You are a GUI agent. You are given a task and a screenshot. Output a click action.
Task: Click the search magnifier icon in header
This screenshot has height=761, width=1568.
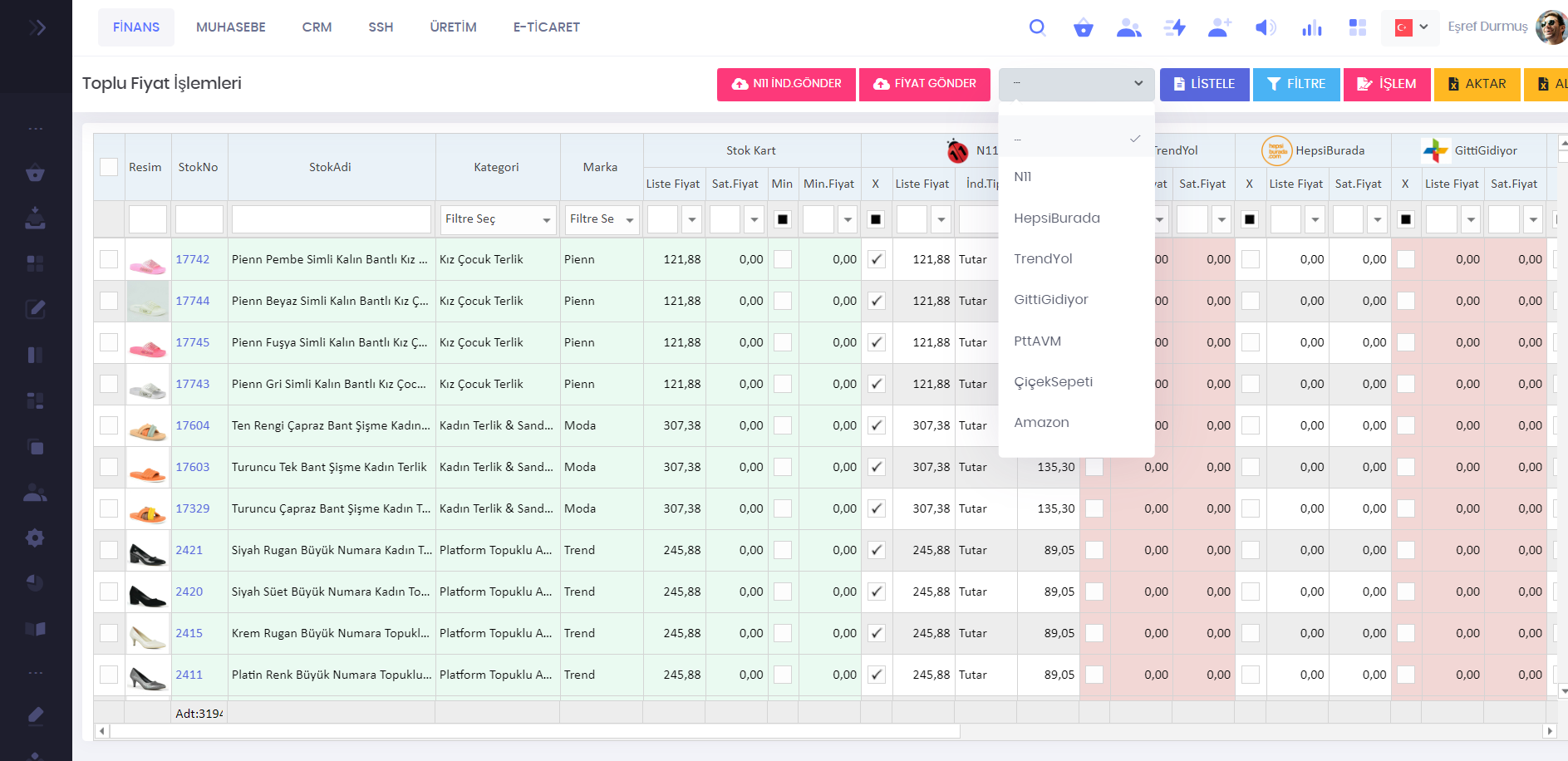click(1037, 27)
